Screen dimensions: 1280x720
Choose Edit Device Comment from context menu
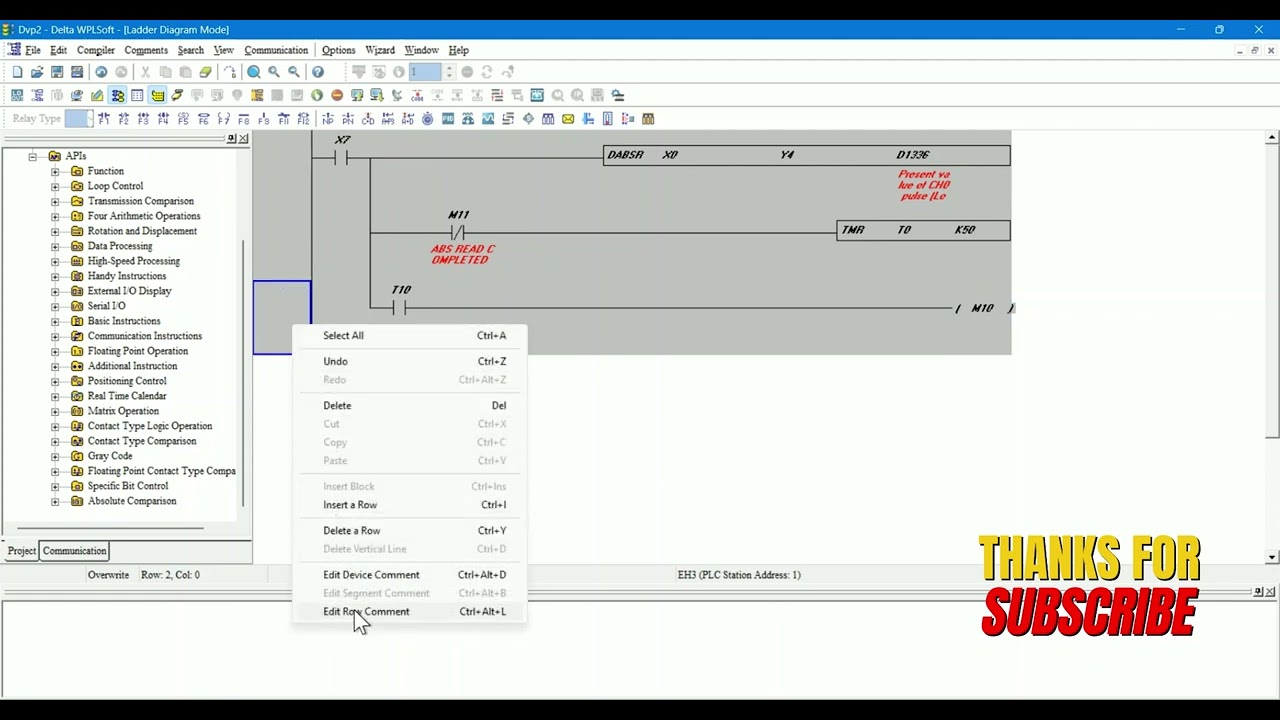(x=409, y=575)
